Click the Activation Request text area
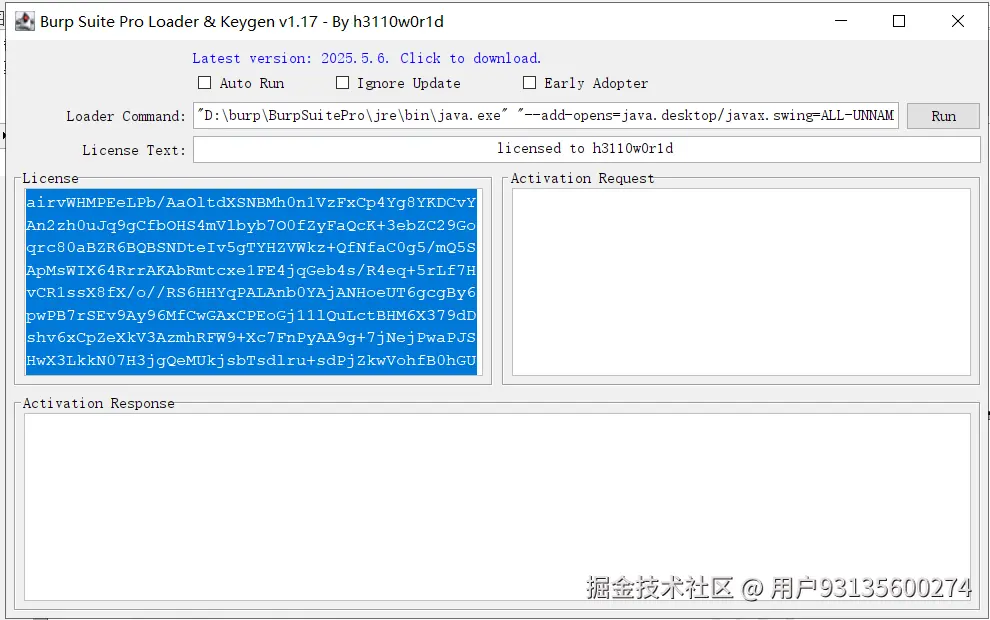990x620 pixels. coord(741,282)
